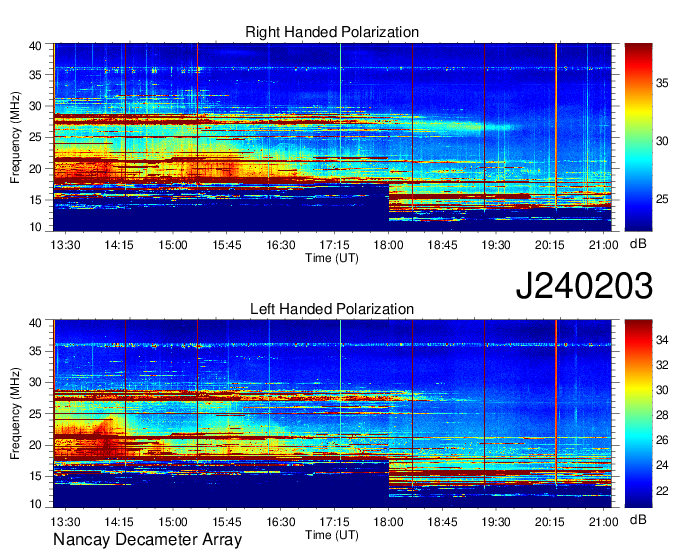Click the 16:30 tick on bottom plot
680x552 pixels.
281,522
